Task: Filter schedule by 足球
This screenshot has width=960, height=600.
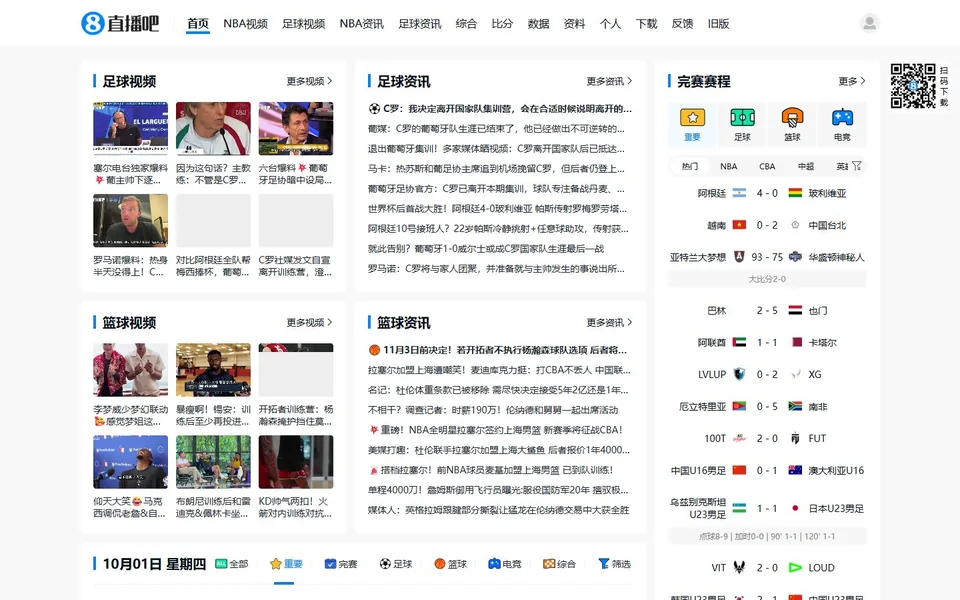Action: click(x=396, y=564)
